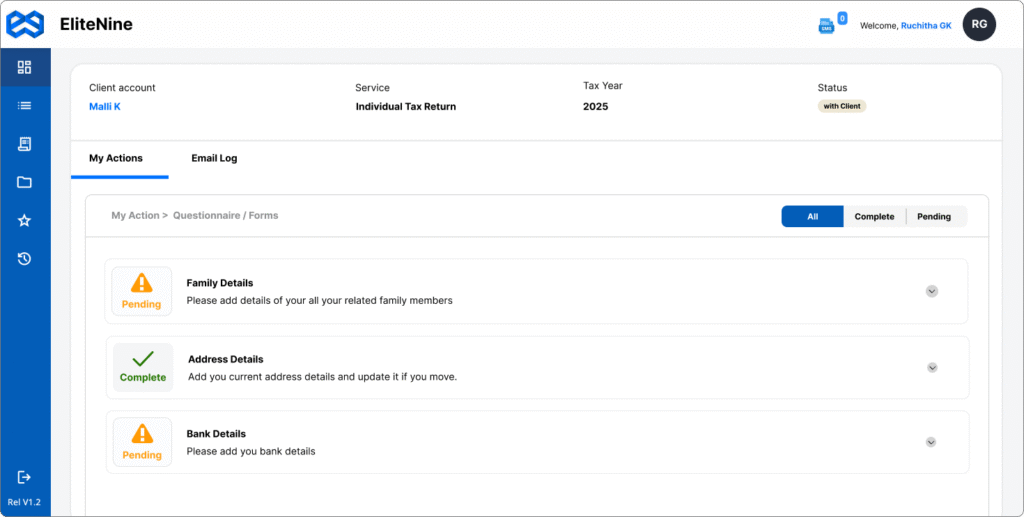Switch to the Email Log tab
The height and width of the screenshot is (517, 1024).
tap(214, 158)
